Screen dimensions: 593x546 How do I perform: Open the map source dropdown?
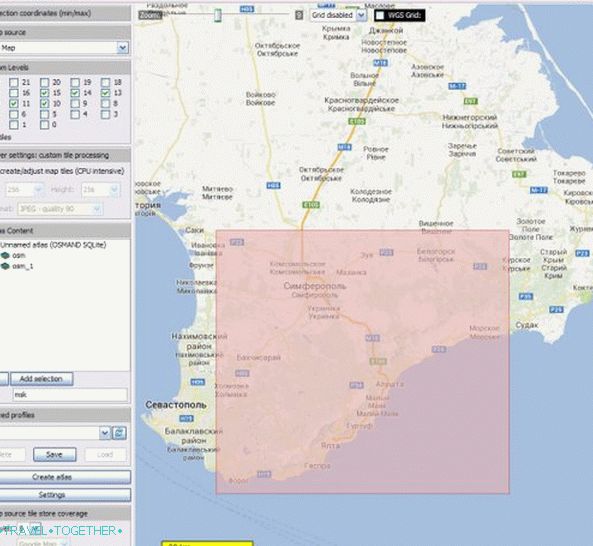tap(123, 48)
